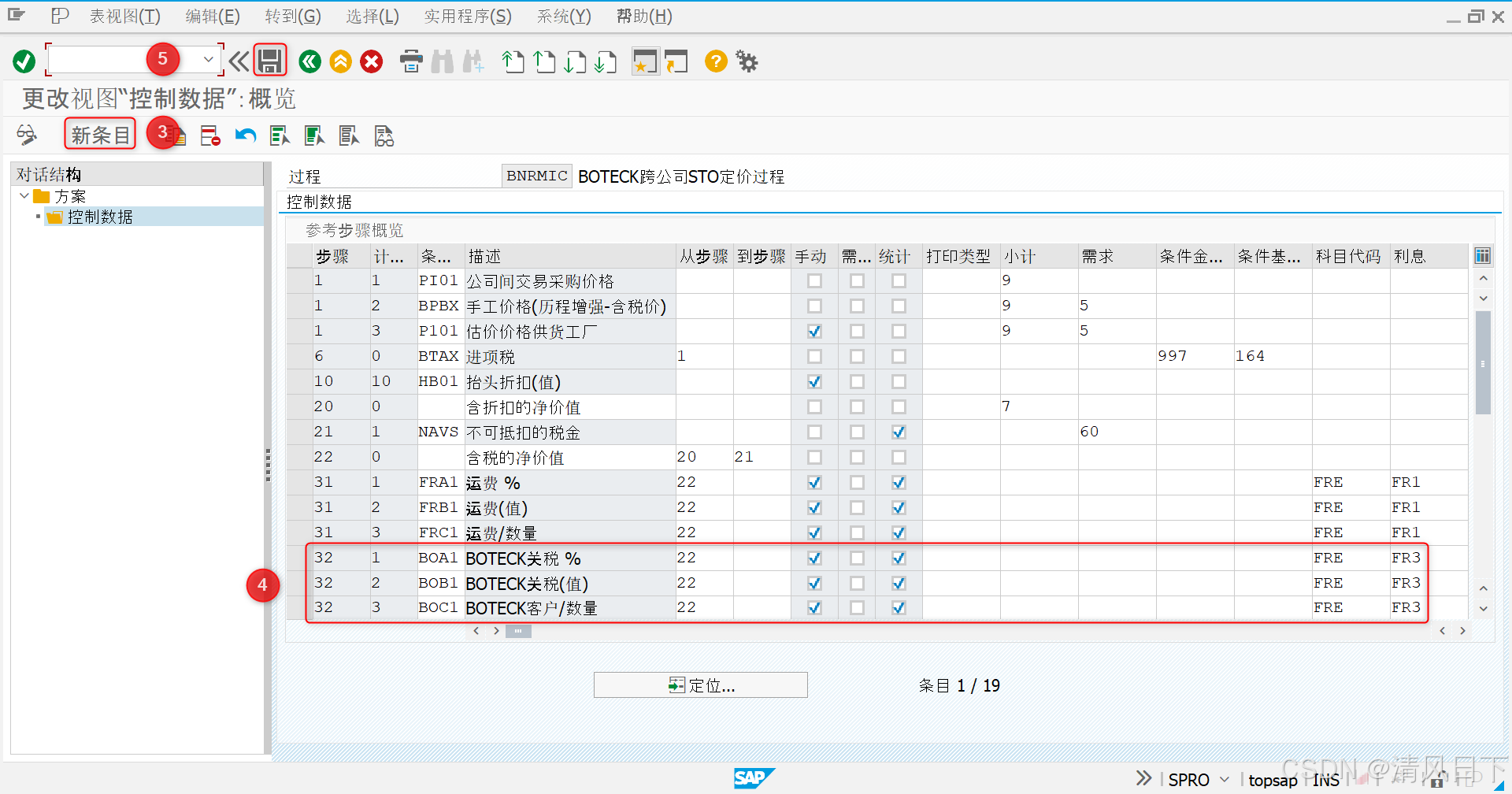1512x794 pixels.
Task: Uncheck 手动 checkbox for P101 row
Action: (814, 332)
